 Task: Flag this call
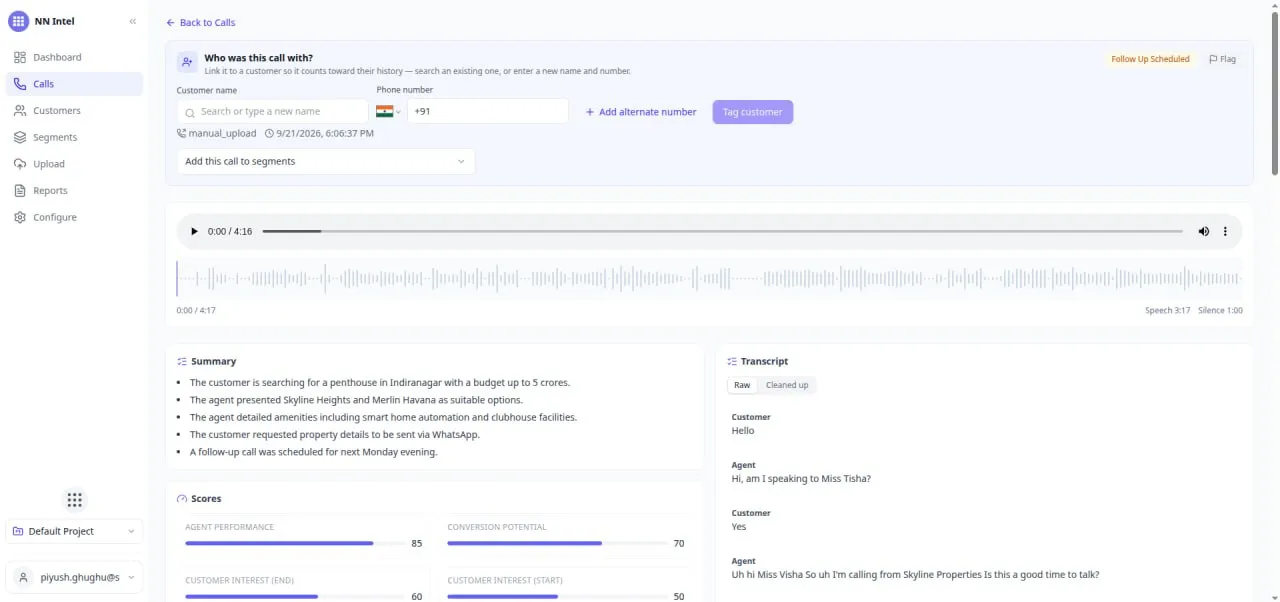1222,59
